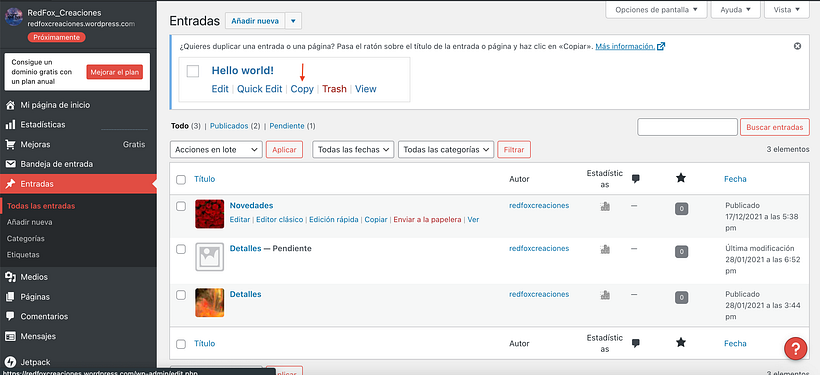Select the pending Detalles post checkbox

(181, 249)
